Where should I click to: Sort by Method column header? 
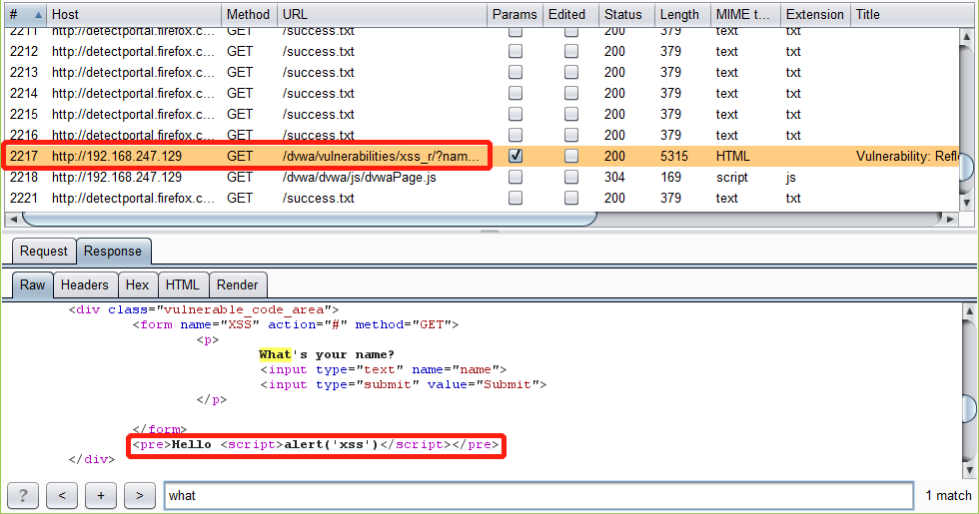pyautogui.click(x=249, y=14)
